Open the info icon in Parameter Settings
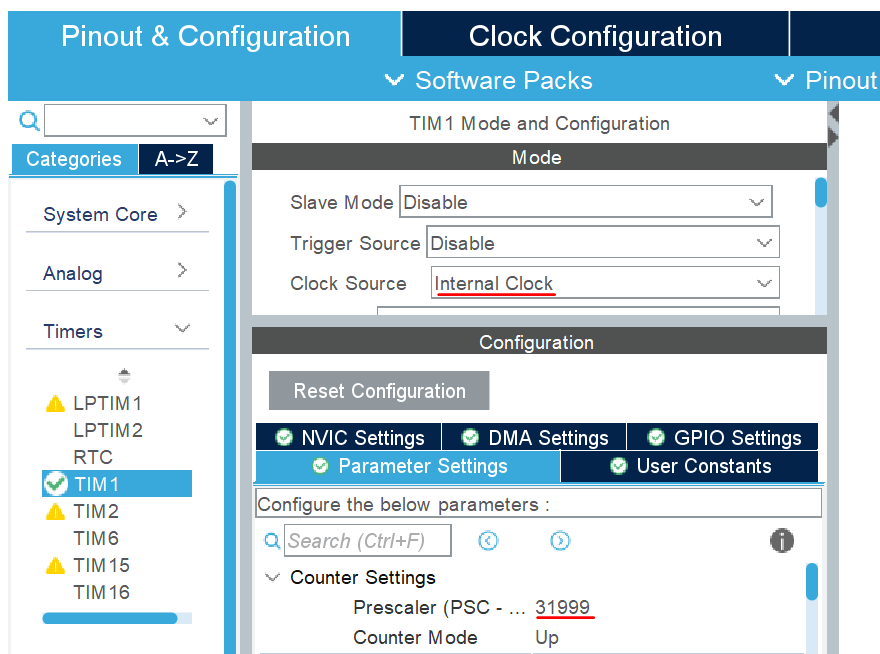 781,540
